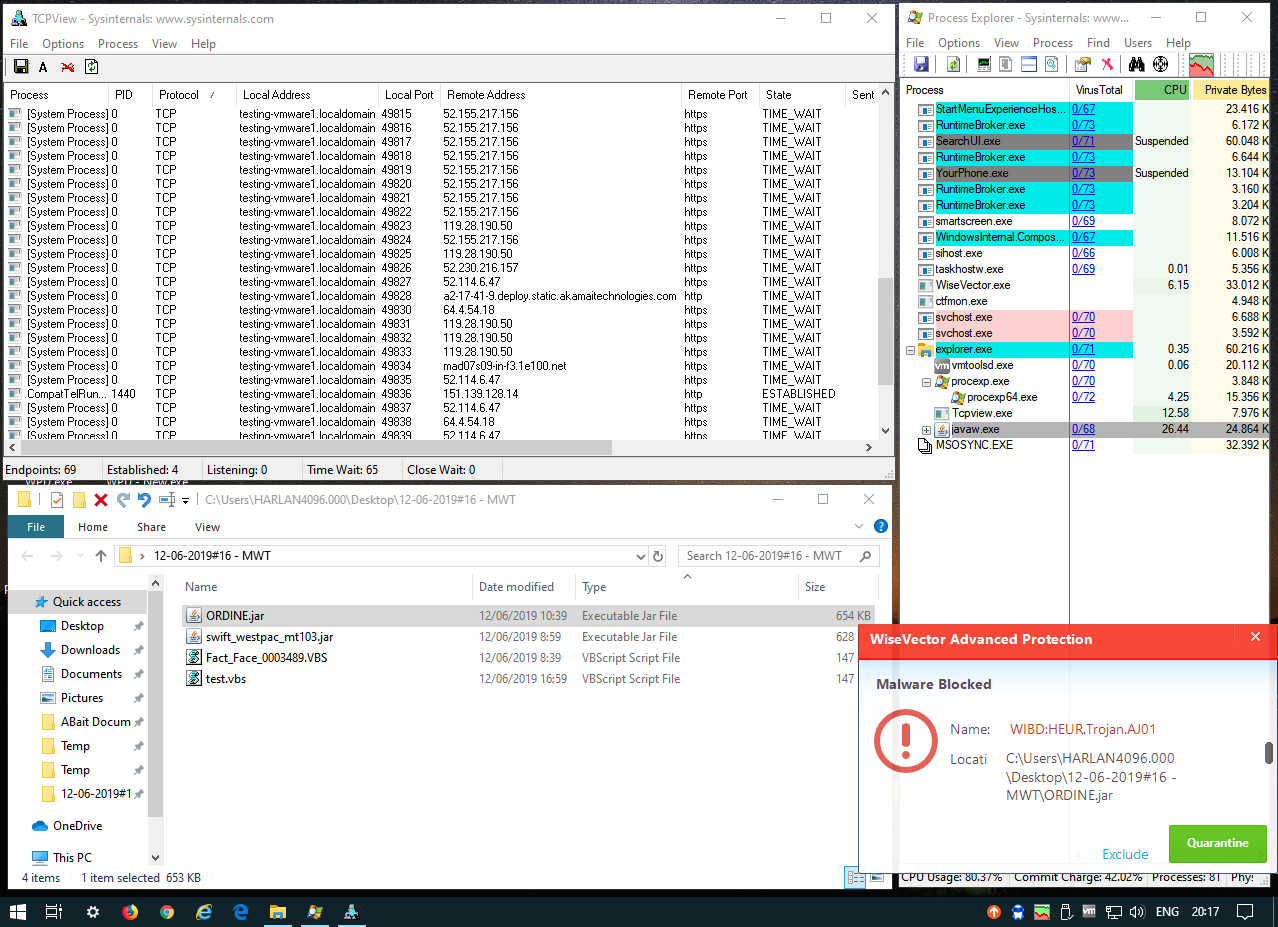
Task: Click the Properties checkmark icon in title bar
Action: (x=57, y=500)
